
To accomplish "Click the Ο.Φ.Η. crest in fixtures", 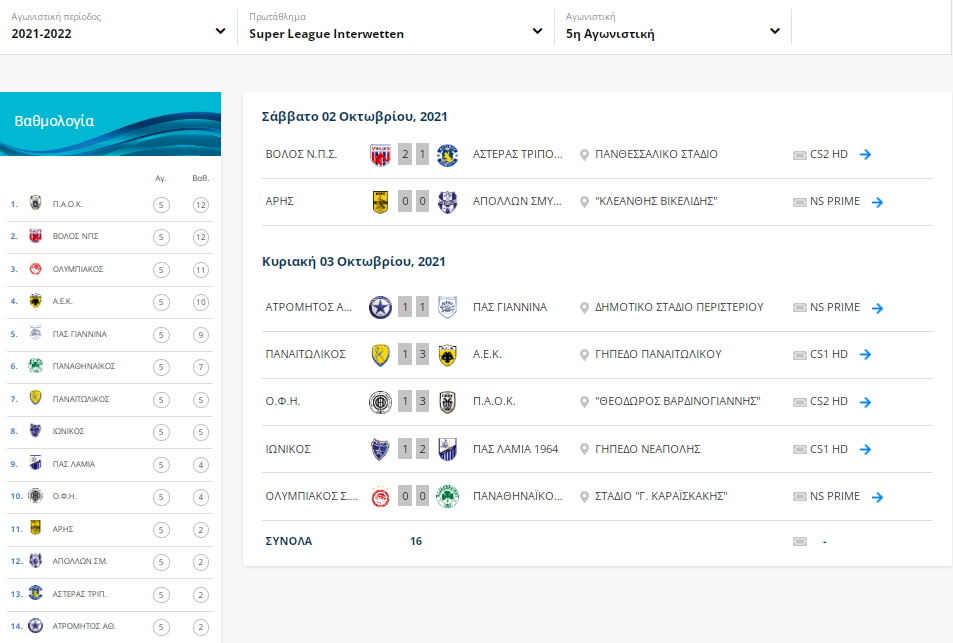I will (380, 402).
